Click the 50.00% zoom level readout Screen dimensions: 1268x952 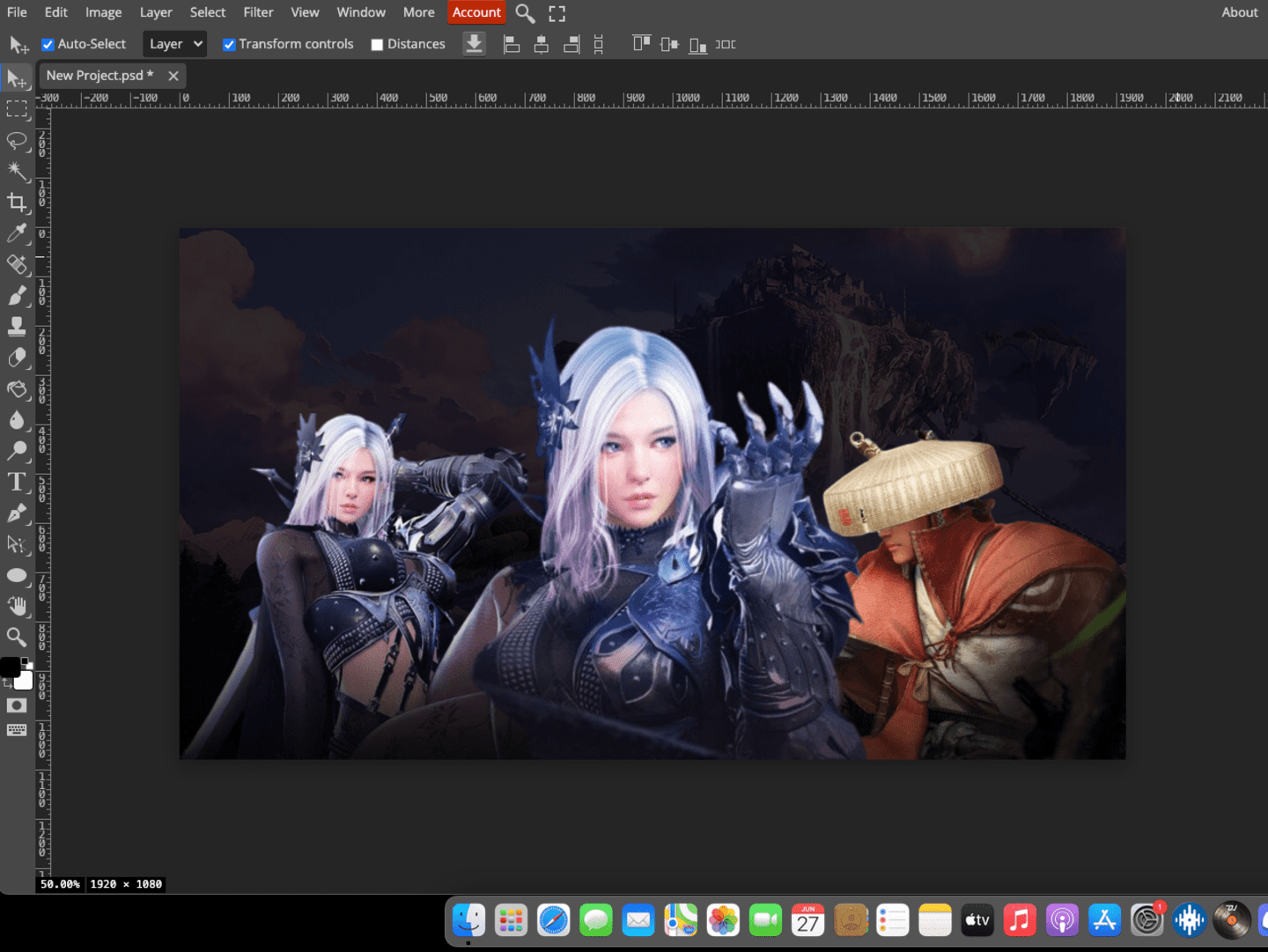pyautogui.click(x=60, y=884)
